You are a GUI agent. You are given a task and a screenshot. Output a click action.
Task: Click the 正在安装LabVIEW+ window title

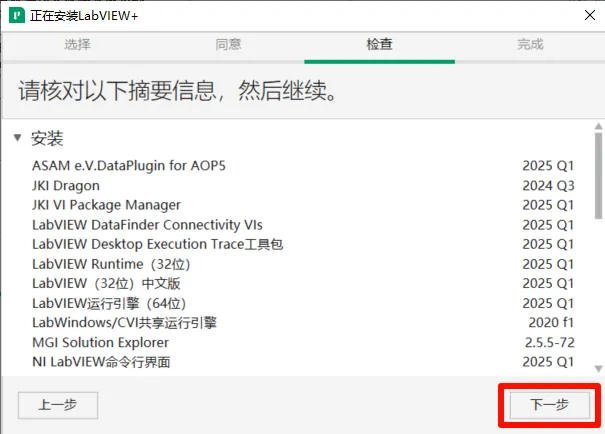(x=84, y=16)
